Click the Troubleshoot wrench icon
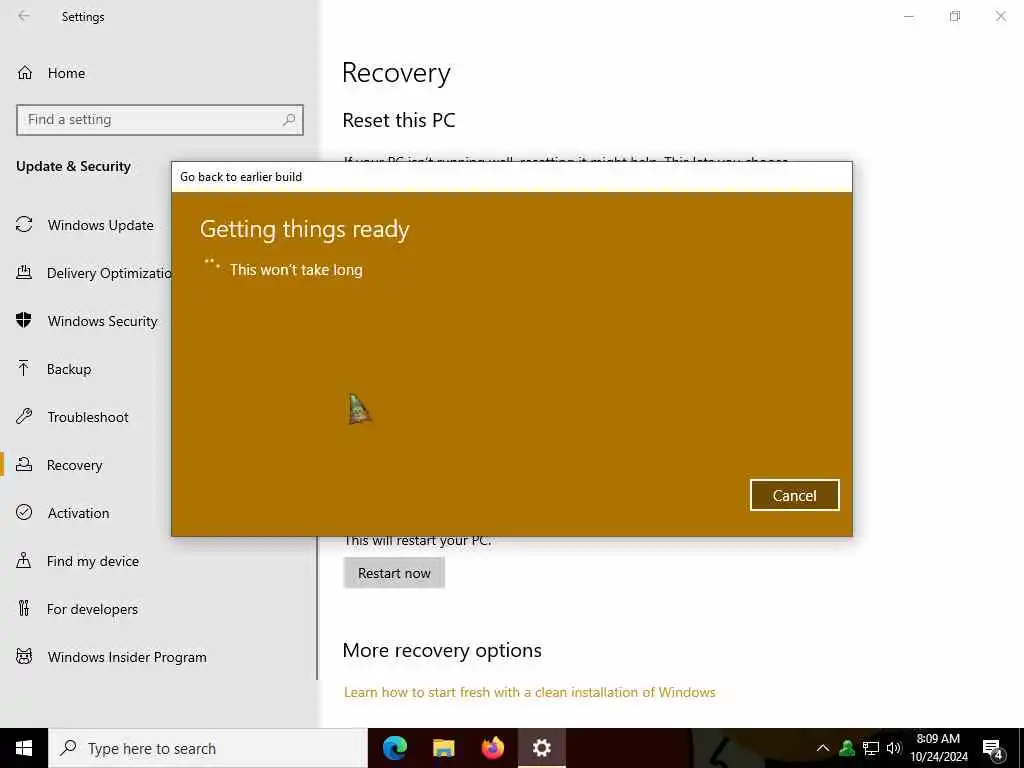This screenshot has width=1024, height=768. 24,417
